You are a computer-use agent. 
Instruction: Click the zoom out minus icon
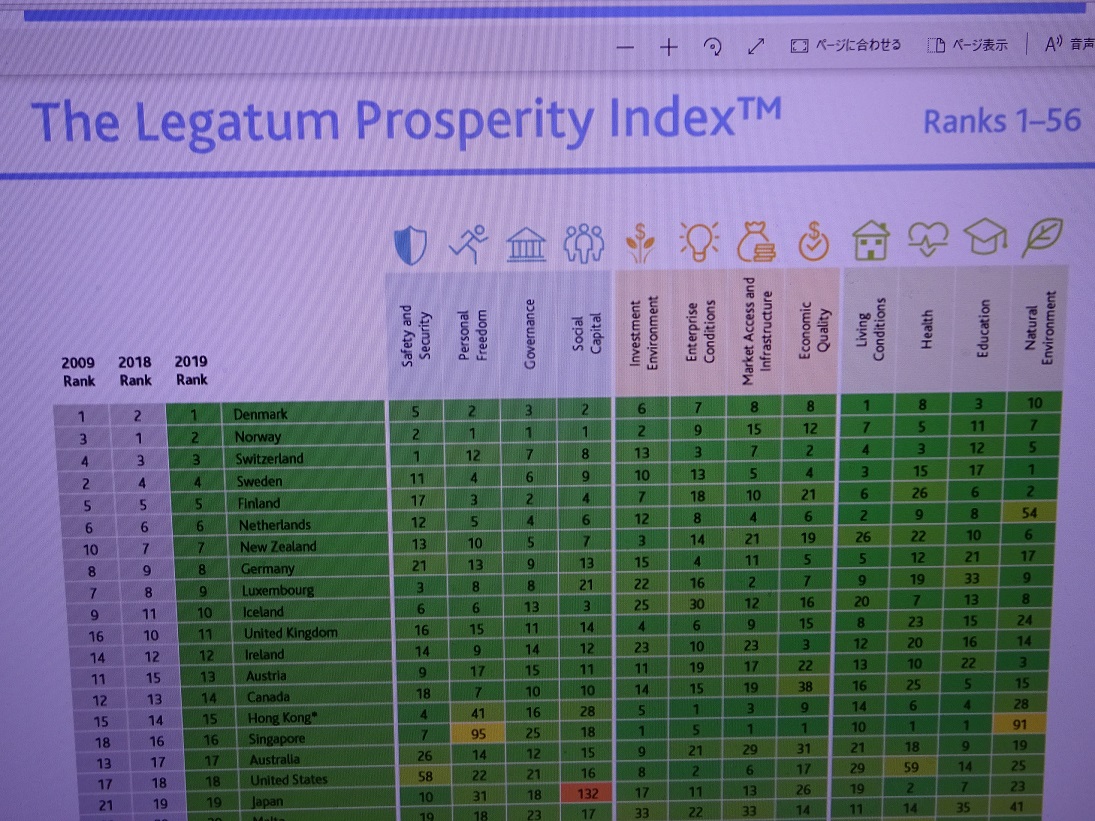[x=625, y=47]
